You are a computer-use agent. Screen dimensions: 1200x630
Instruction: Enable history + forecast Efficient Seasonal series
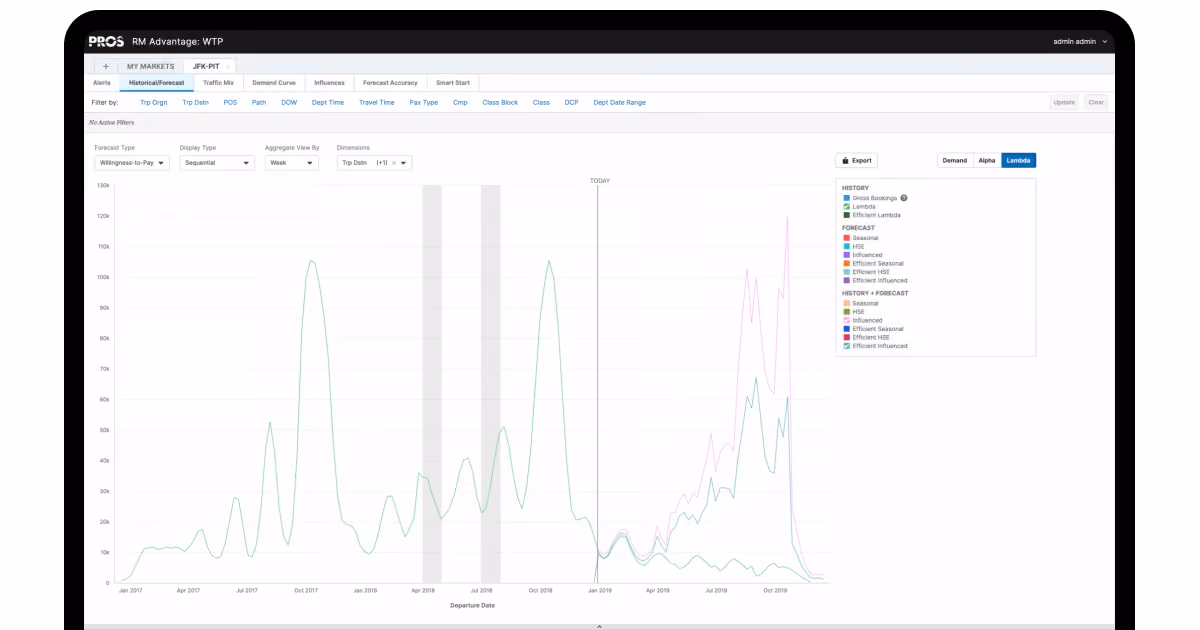point(846,329)
